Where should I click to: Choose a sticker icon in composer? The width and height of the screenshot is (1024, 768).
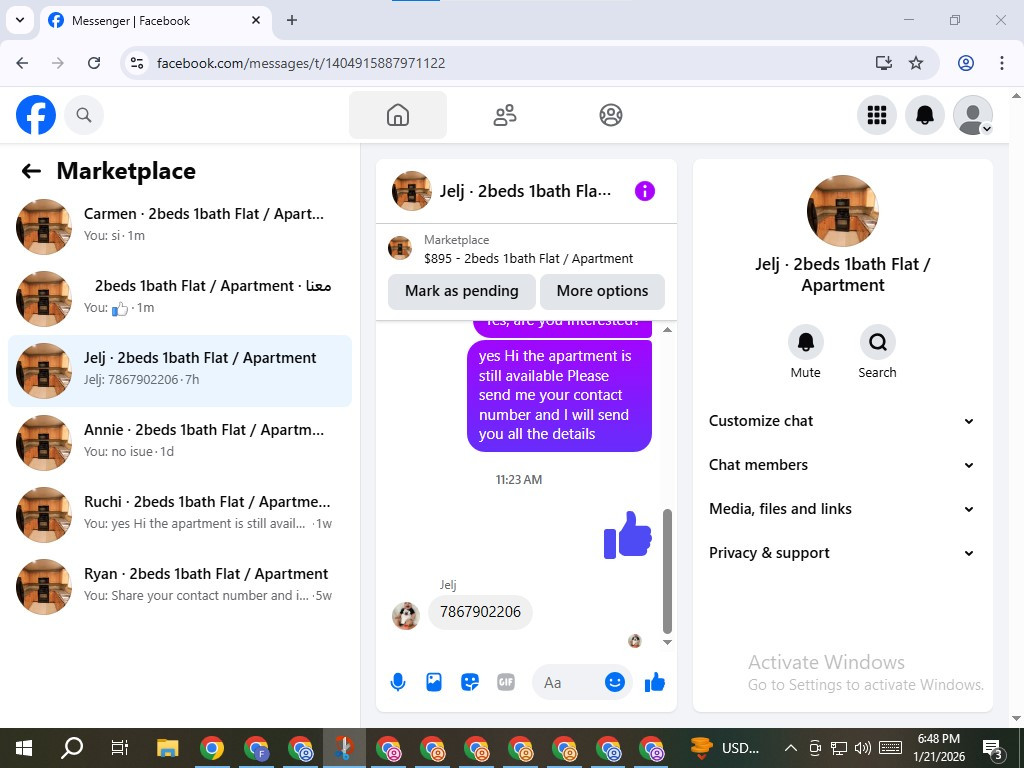pos(470,682)
